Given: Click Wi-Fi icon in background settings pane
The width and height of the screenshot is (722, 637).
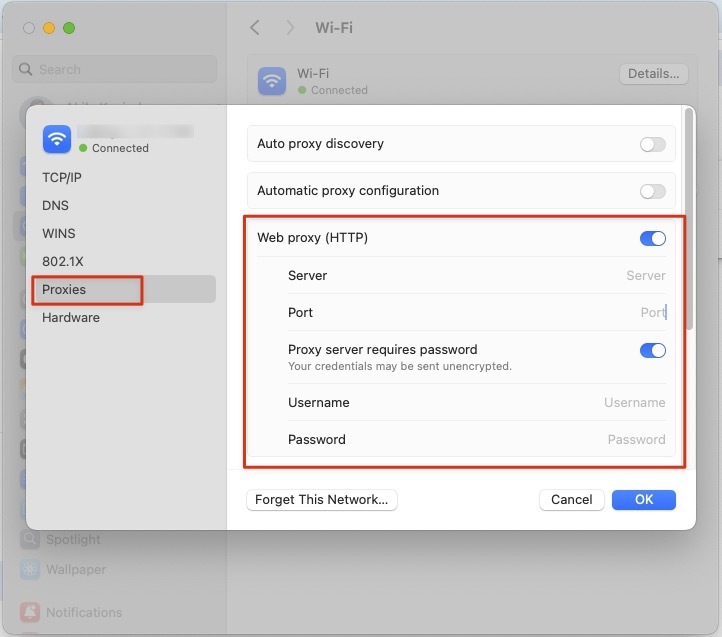Looking at the screenshot, I should (272, 81).
